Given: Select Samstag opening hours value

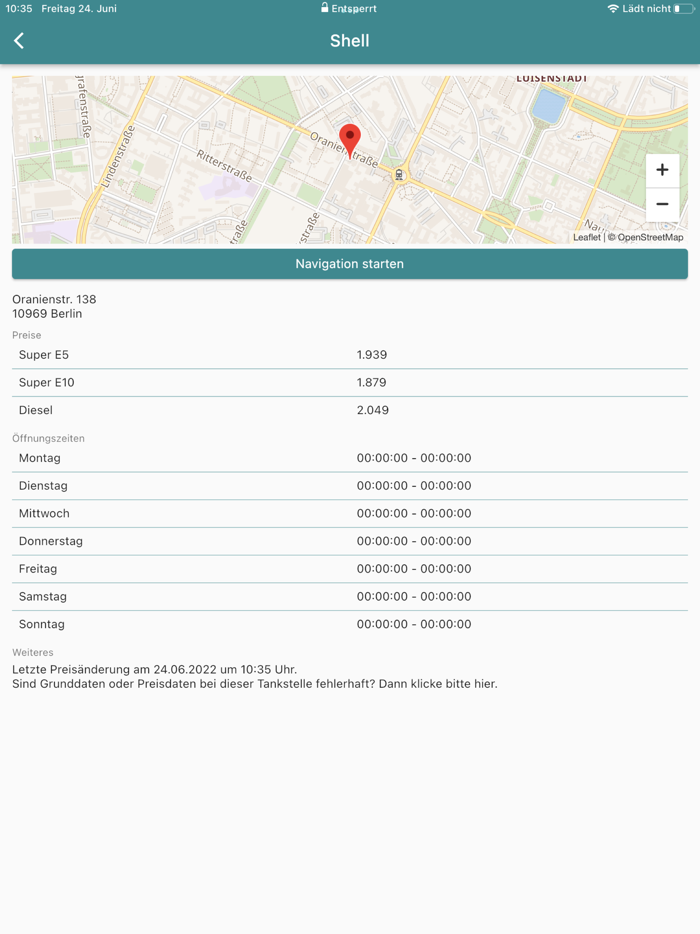Looking at the screenshot, I should (414, 596).
